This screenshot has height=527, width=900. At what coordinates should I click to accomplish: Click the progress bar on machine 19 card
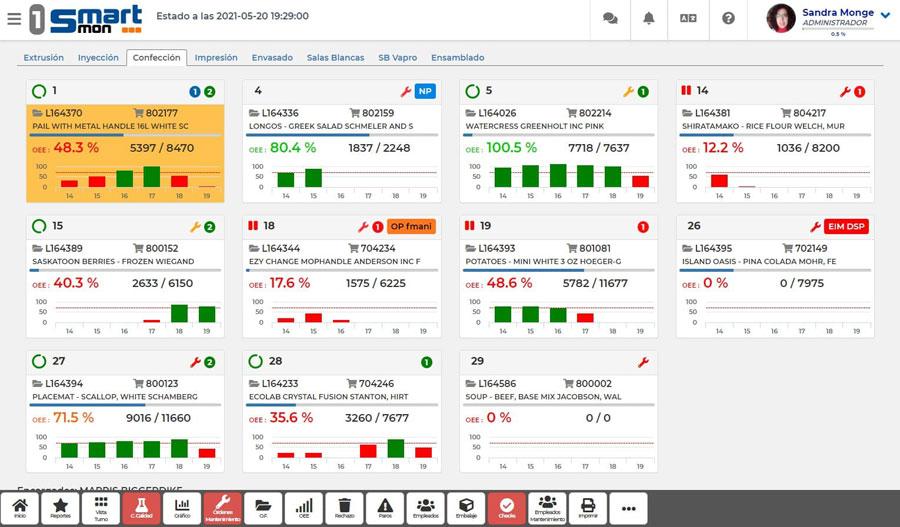(x=558, y=270)
